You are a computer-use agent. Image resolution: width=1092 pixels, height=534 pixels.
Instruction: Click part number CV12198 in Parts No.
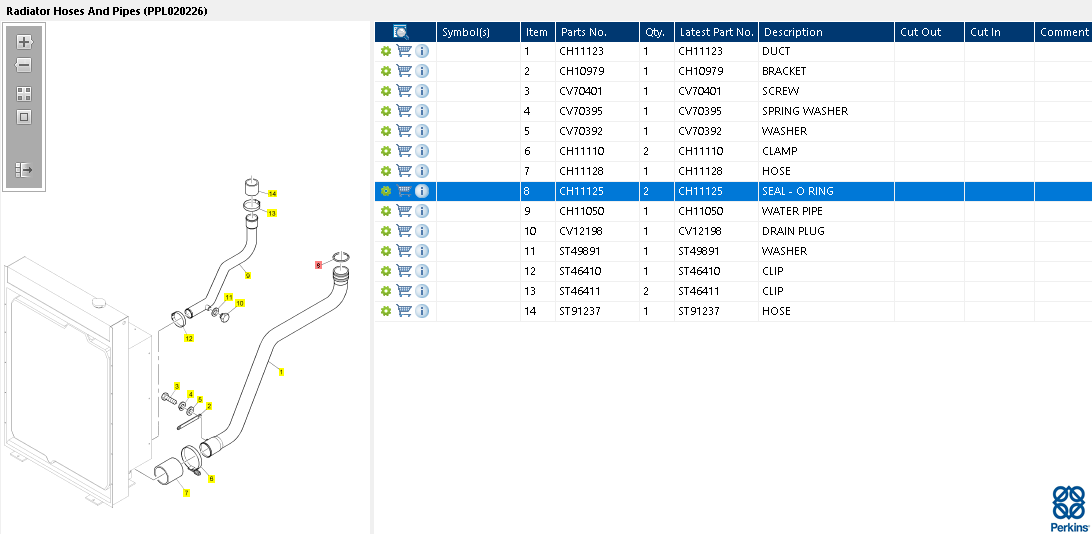point(581,231)
